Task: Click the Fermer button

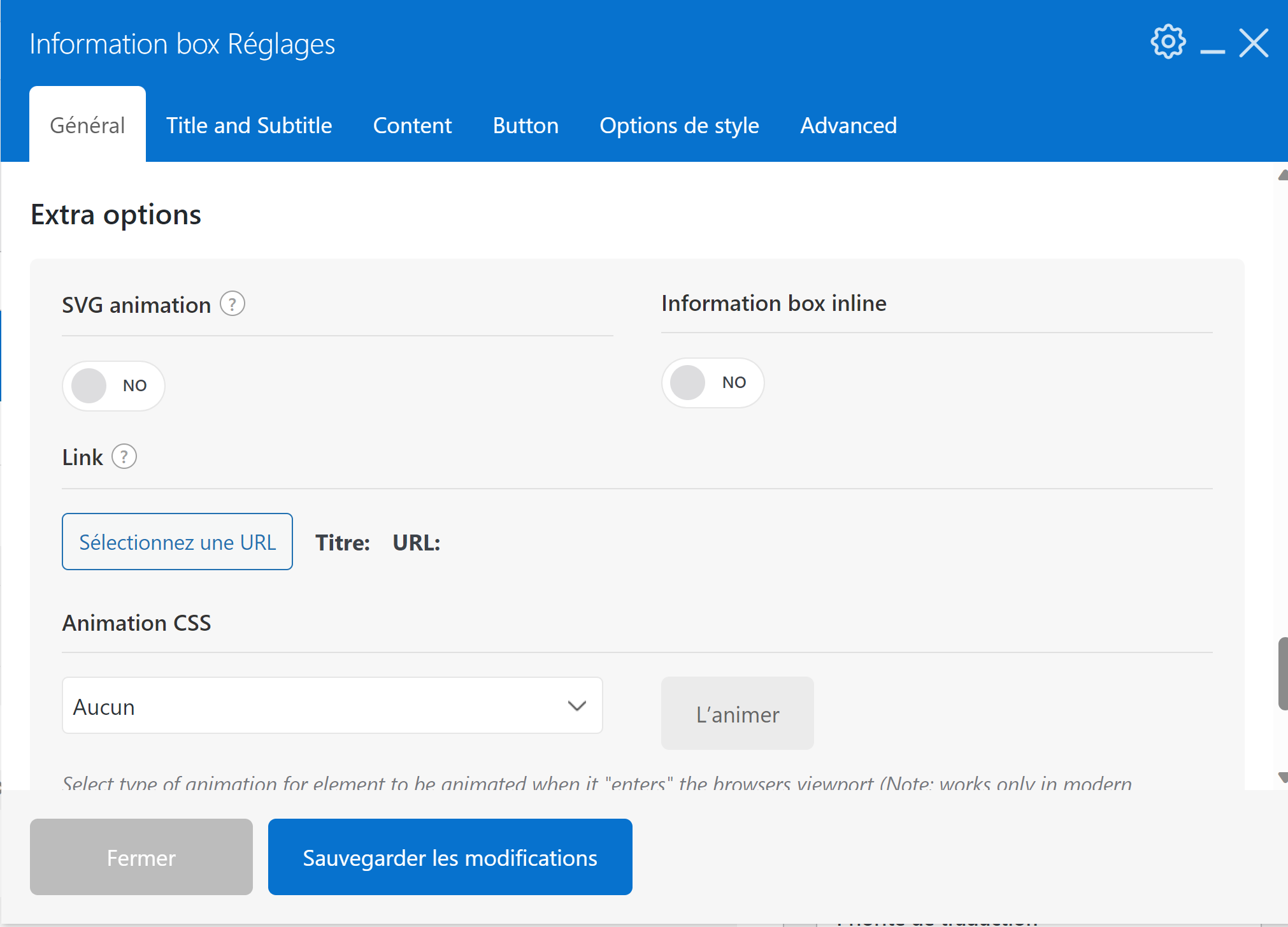Action: click(x=141, y=857)
